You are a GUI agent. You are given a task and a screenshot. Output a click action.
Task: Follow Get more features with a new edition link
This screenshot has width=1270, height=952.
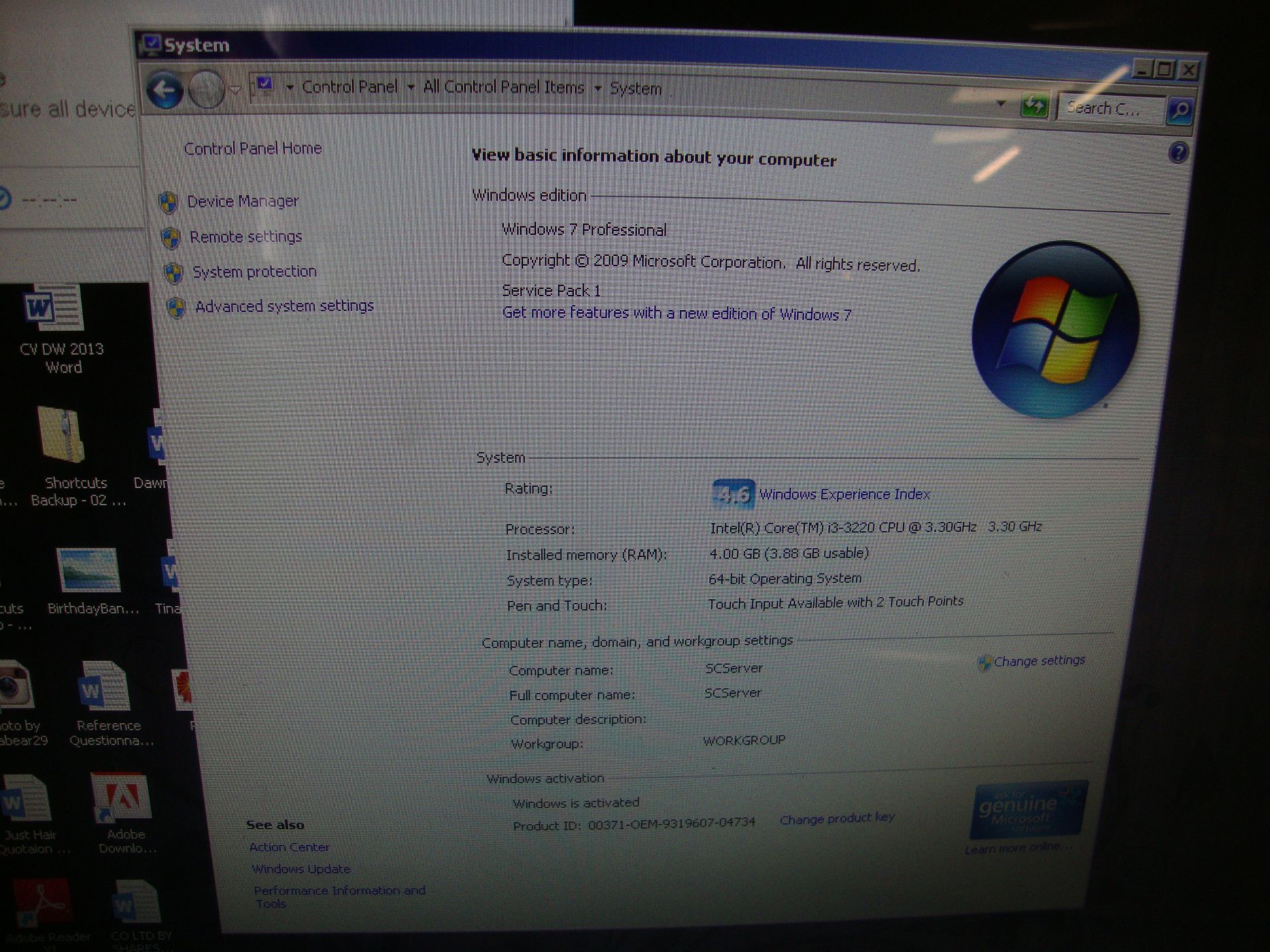point(677,313)
